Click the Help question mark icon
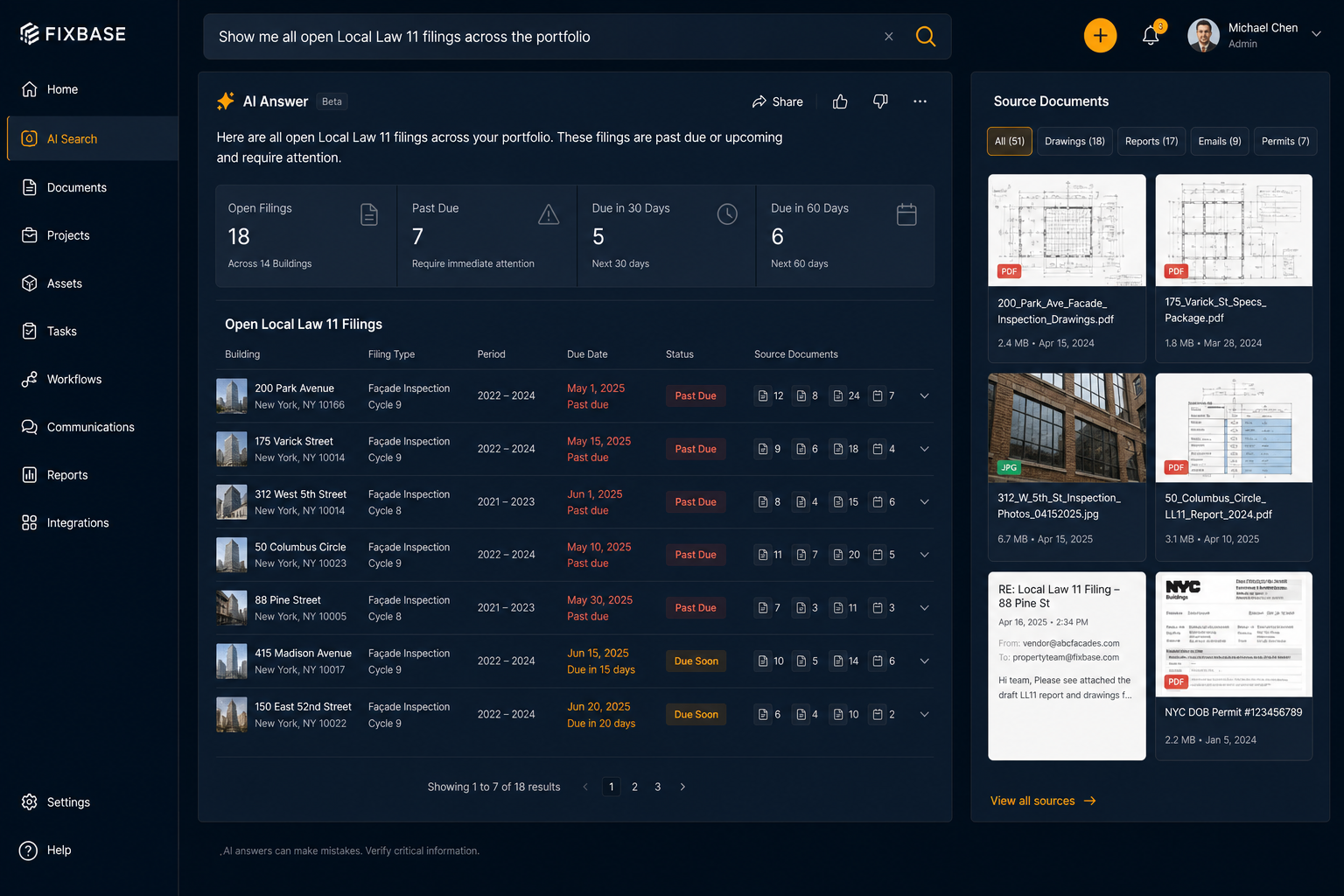Viewport: 1344px width, 896px height. 29,850
